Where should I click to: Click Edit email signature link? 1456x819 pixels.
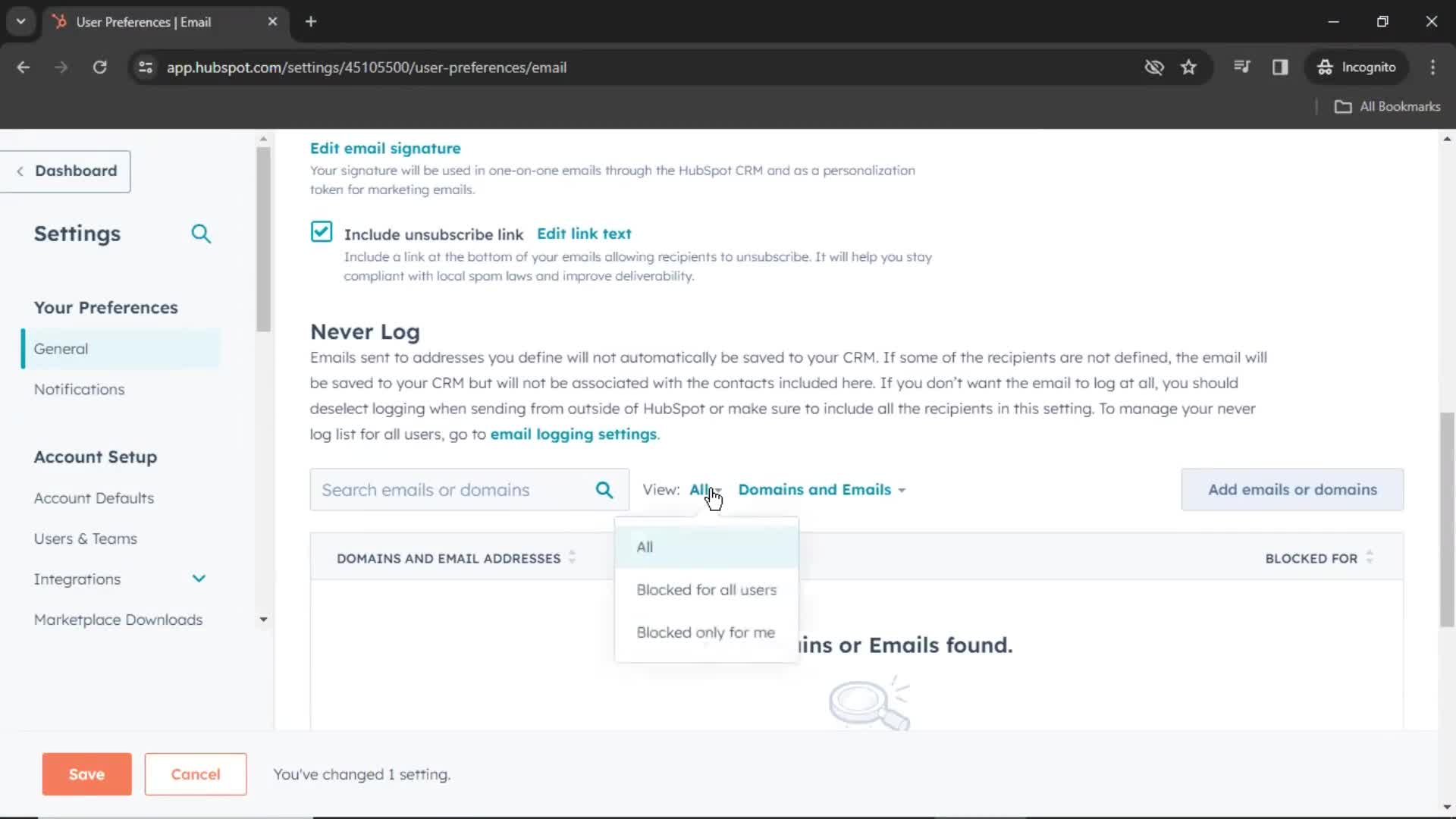(x=385, y=148)
